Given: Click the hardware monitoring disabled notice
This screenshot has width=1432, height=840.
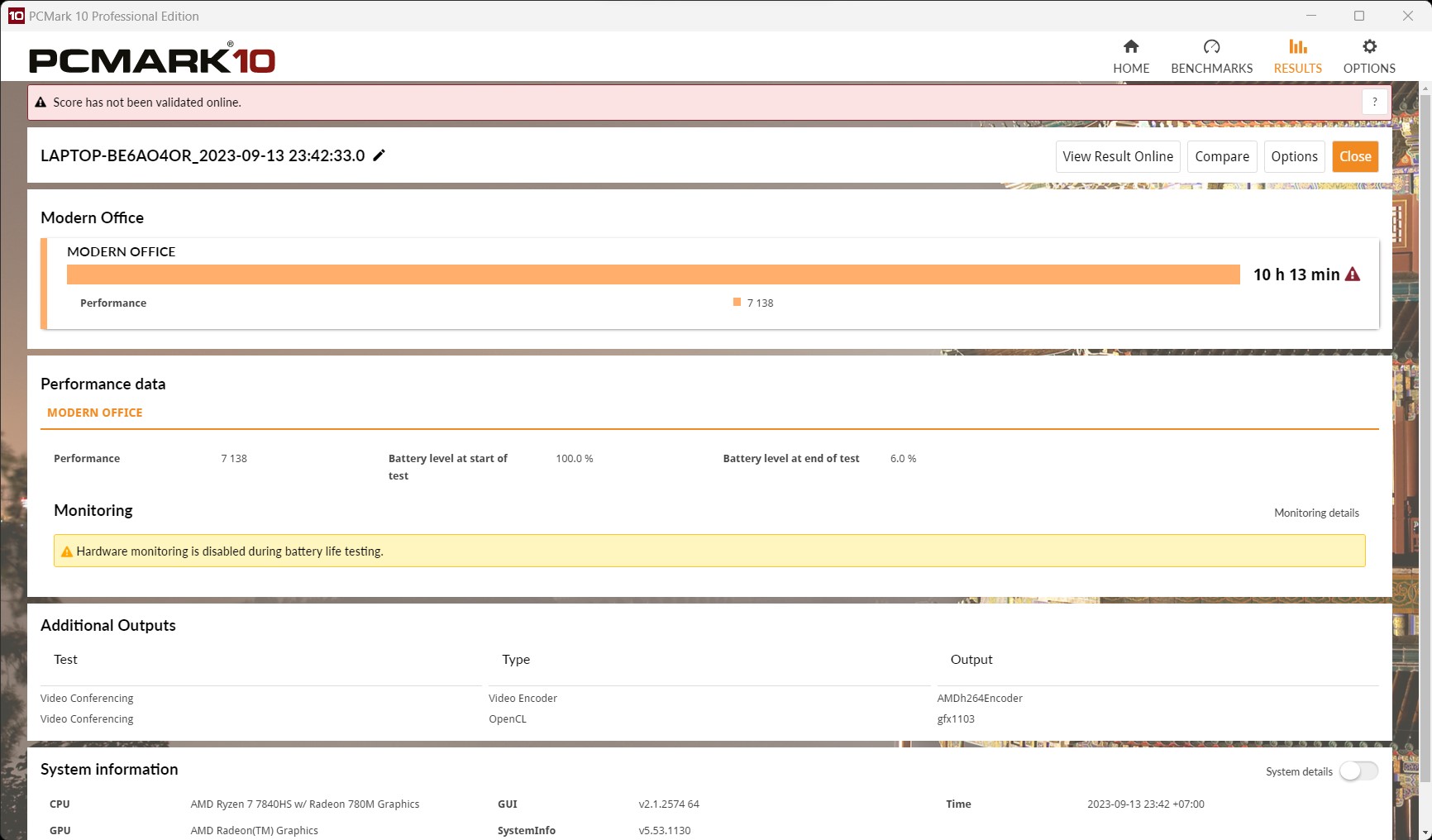Looking at the screenshot, I should coord(709,551).
